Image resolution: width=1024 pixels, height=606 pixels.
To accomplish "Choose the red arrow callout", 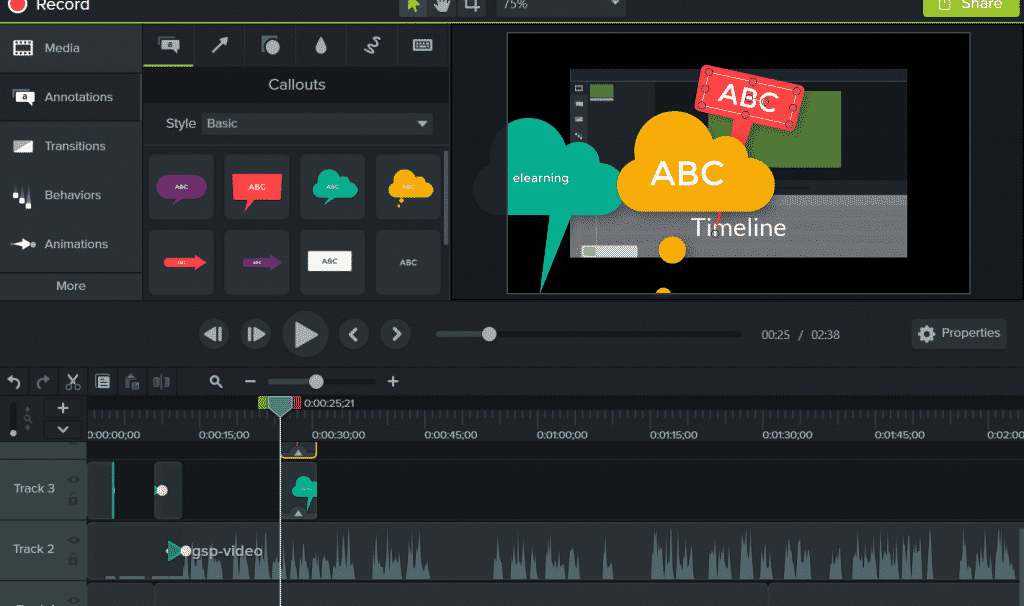I will pos(182,263).
